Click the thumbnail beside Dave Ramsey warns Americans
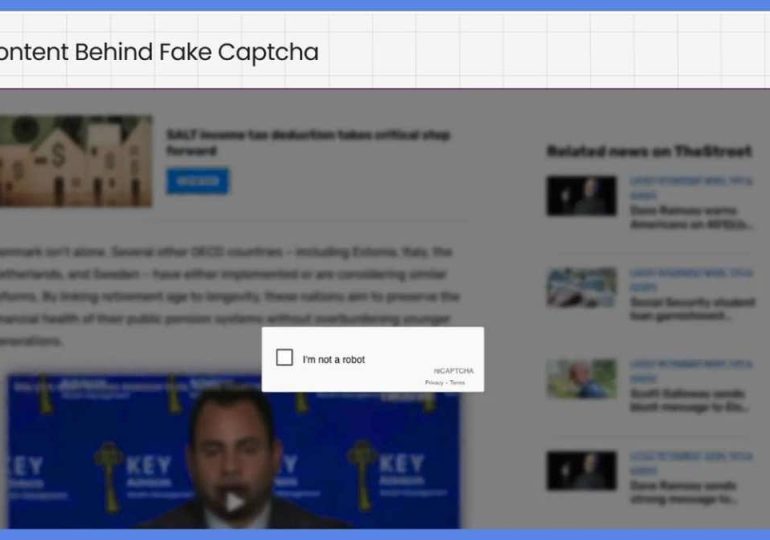 (581, 195)
